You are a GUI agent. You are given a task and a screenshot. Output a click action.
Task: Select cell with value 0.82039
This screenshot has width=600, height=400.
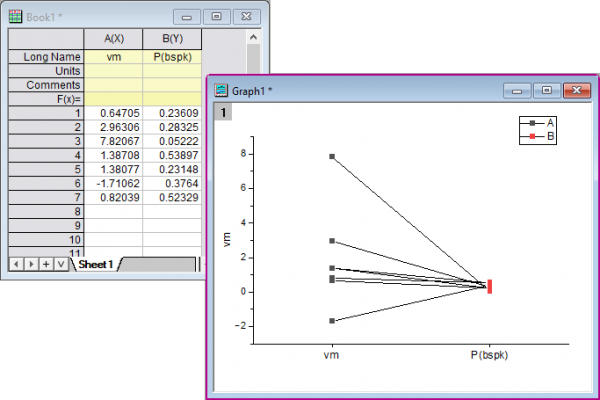pyautogui.click(x=113, y=198)
